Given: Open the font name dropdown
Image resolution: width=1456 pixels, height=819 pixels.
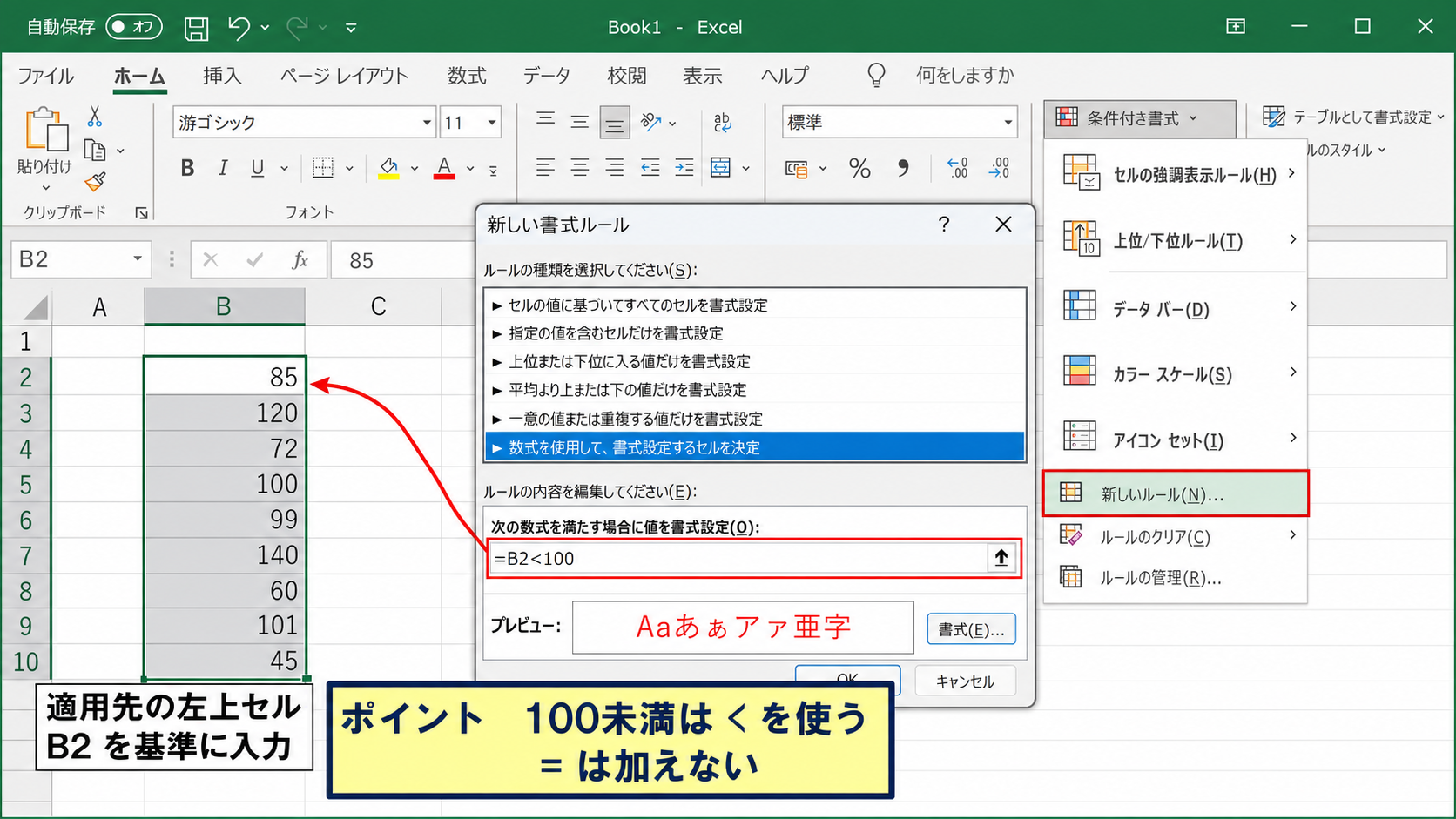Looking at the screenshot, I should (x=427, y=123).
